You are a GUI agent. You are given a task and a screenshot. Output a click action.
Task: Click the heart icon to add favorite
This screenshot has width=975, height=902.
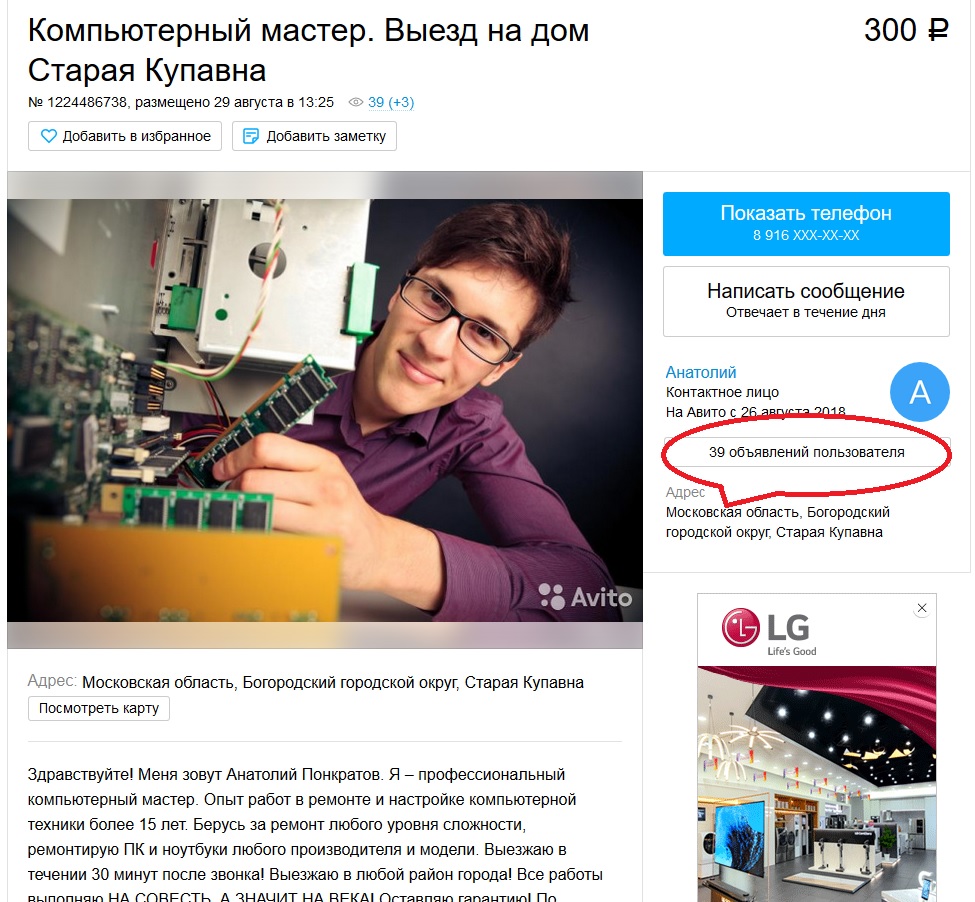pyautogui.click(x=49, y=136)
